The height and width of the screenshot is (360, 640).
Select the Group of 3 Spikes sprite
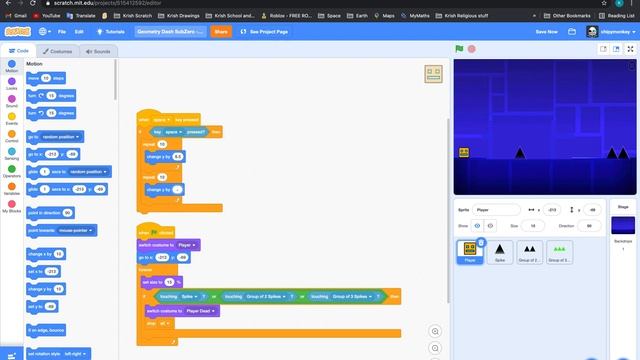(559, 252)
